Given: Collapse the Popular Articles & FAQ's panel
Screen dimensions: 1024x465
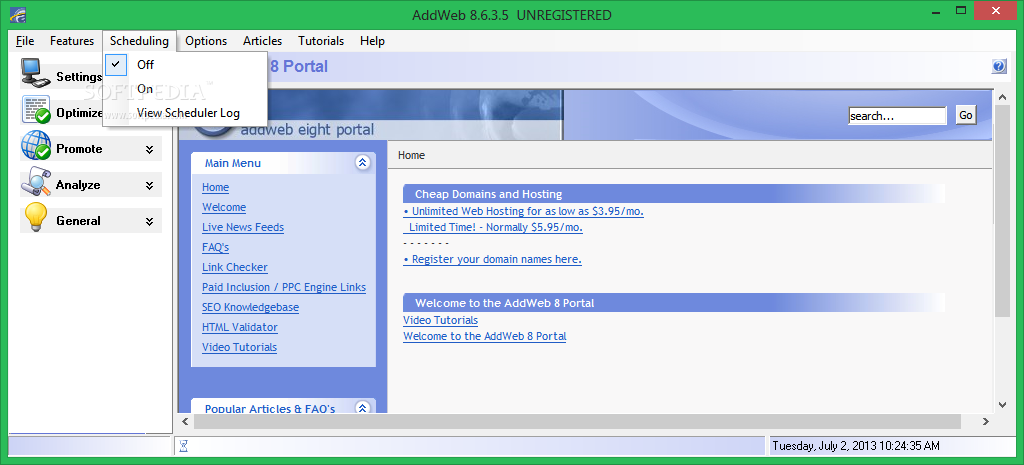Looking at the screenshot, I should (x=362, y=408).
